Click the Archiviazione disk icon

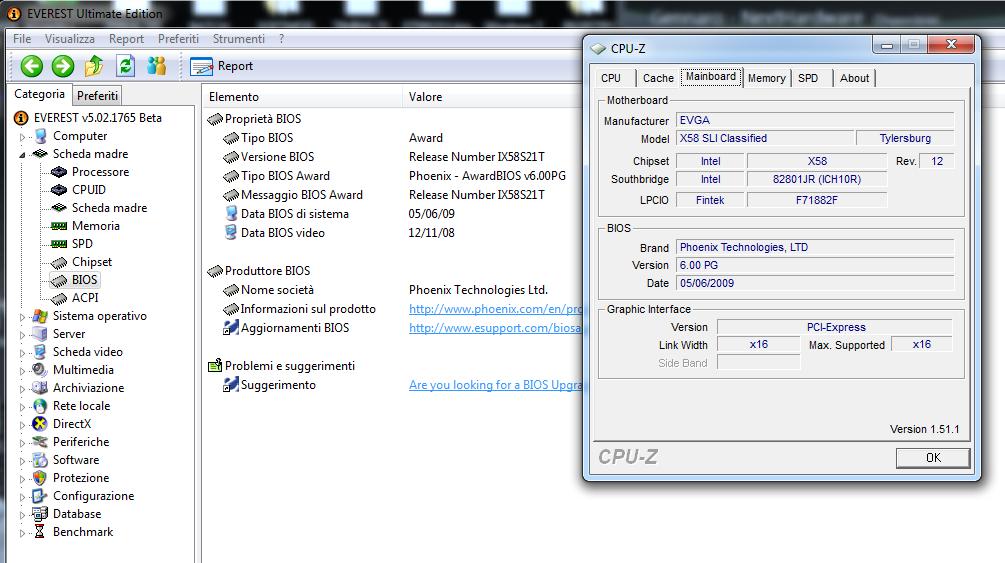40,388
